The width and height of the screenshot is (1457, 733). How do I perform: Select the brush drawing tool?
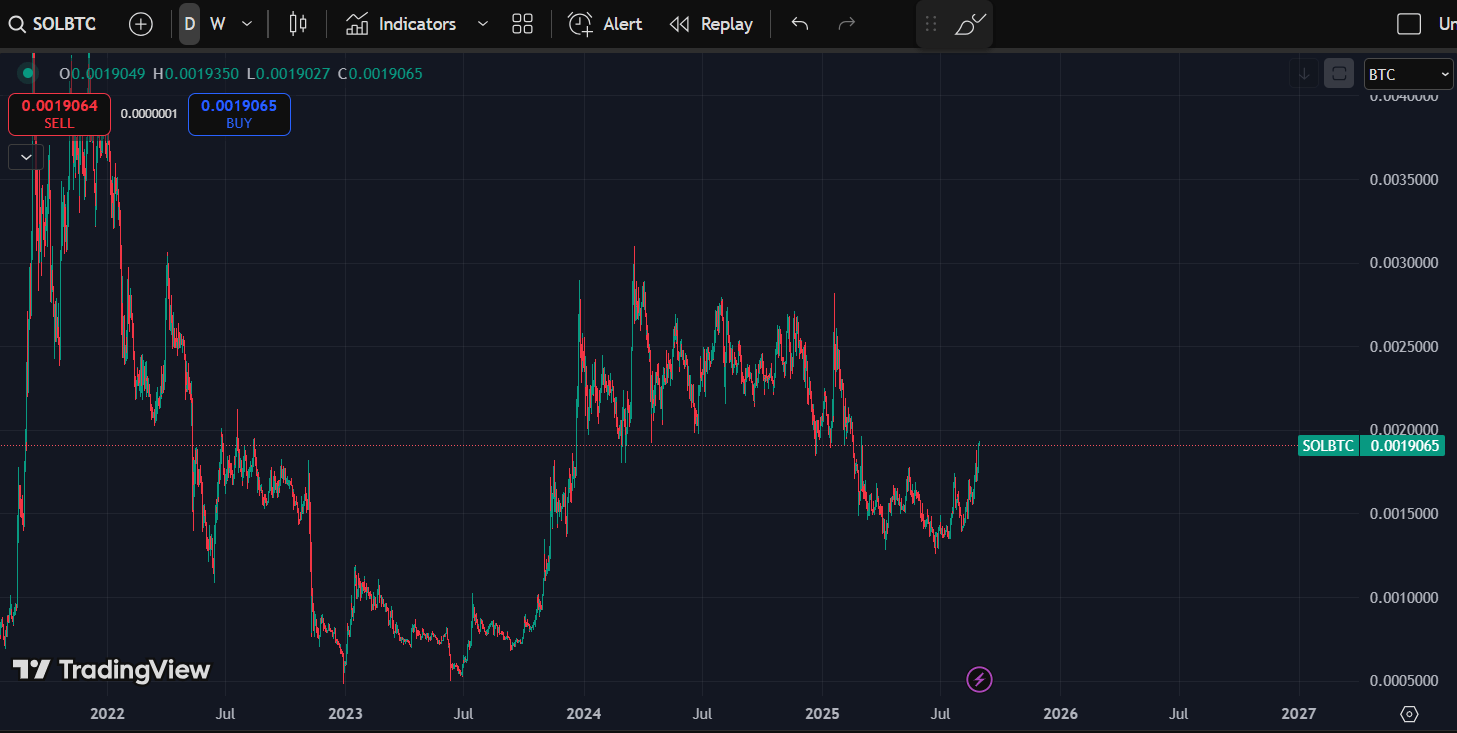[x=970, y=24]
